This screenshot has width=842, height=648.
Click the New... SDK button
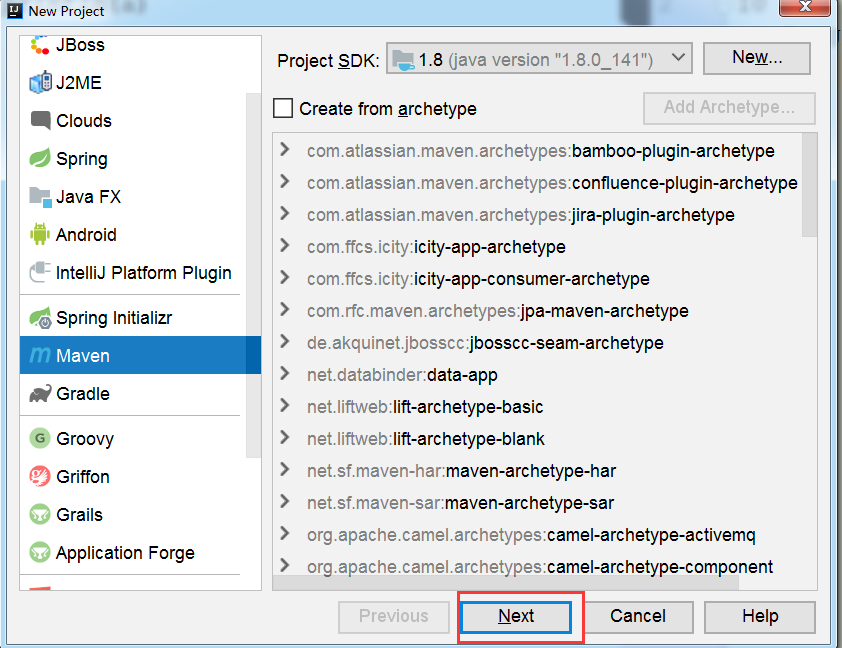(x=757, y=57)
